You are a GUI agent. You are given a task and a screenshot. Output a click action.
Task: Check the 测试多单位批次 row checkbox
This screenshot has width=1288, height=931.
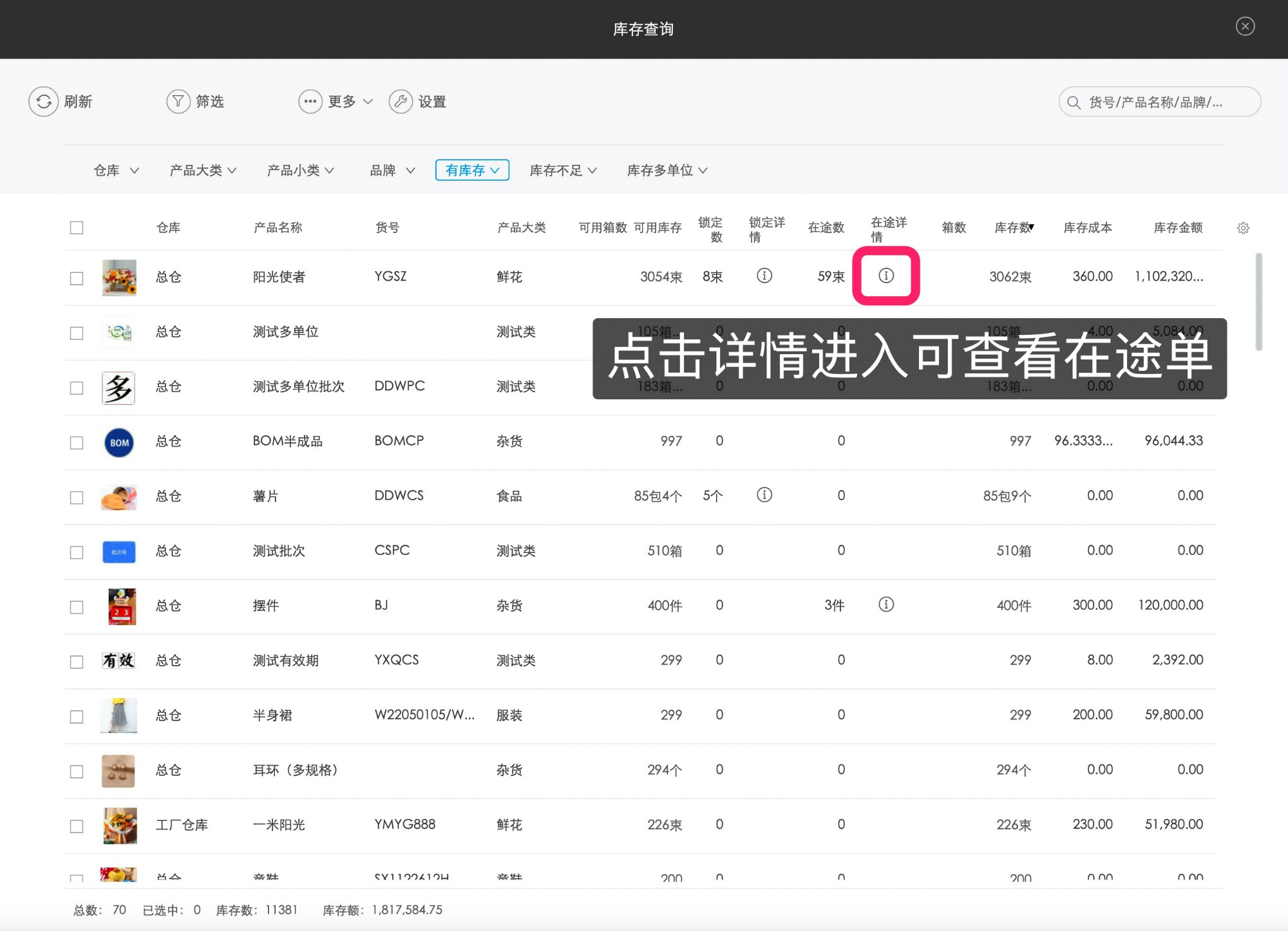77,388
